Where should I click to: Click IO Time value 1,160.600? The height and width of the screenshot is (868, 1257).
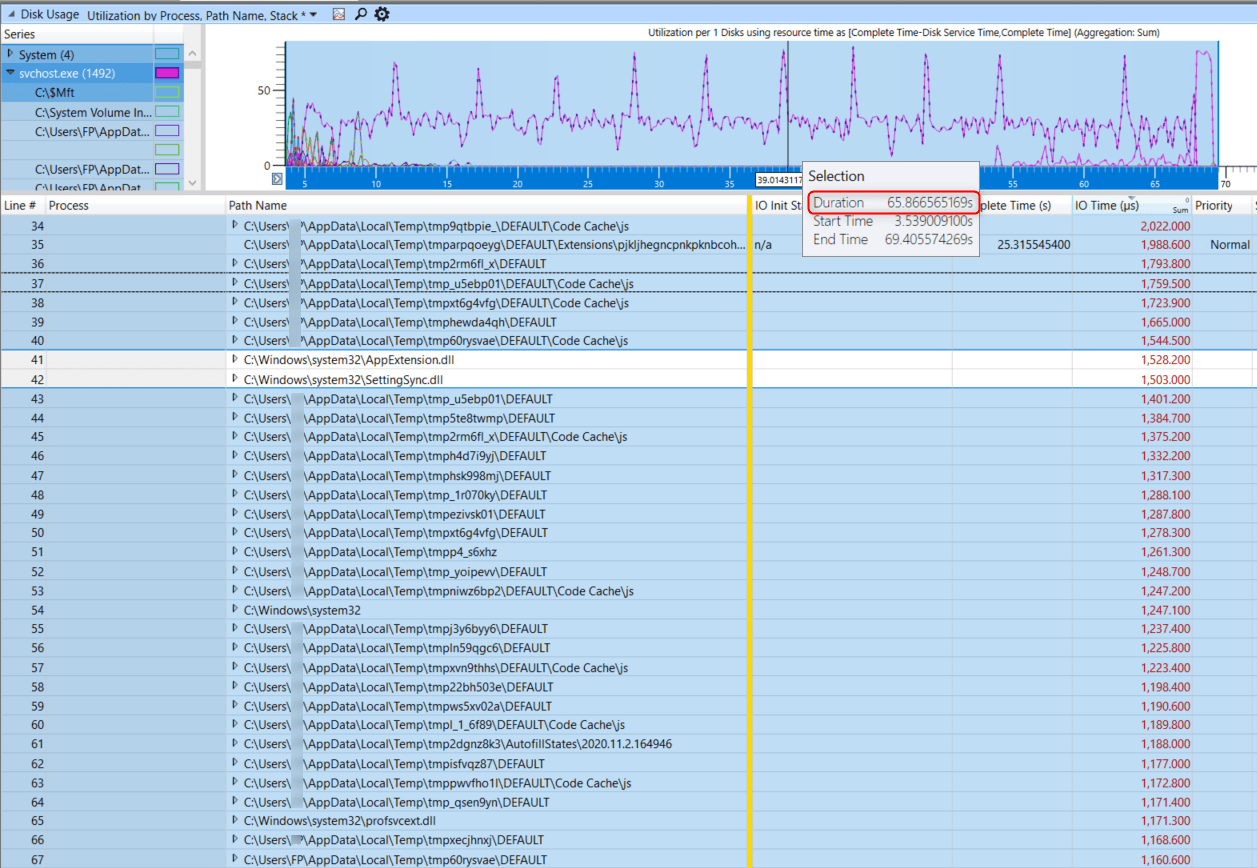pyautogui.click(x=1165, y=859)
